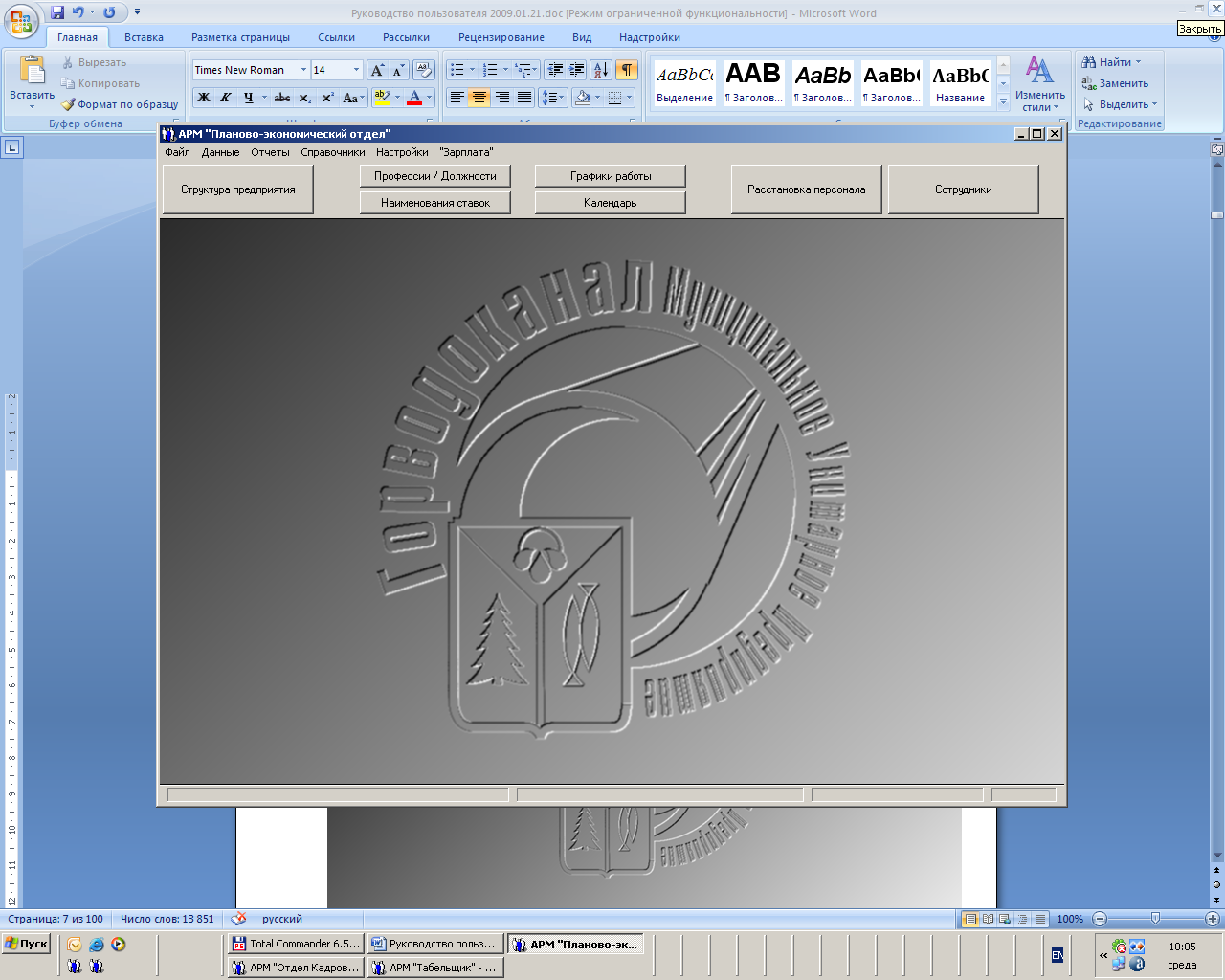Toggle bold (Ж) formatting
The width and height of the screenshot is (1225, 980).
[x=204, y=98]
